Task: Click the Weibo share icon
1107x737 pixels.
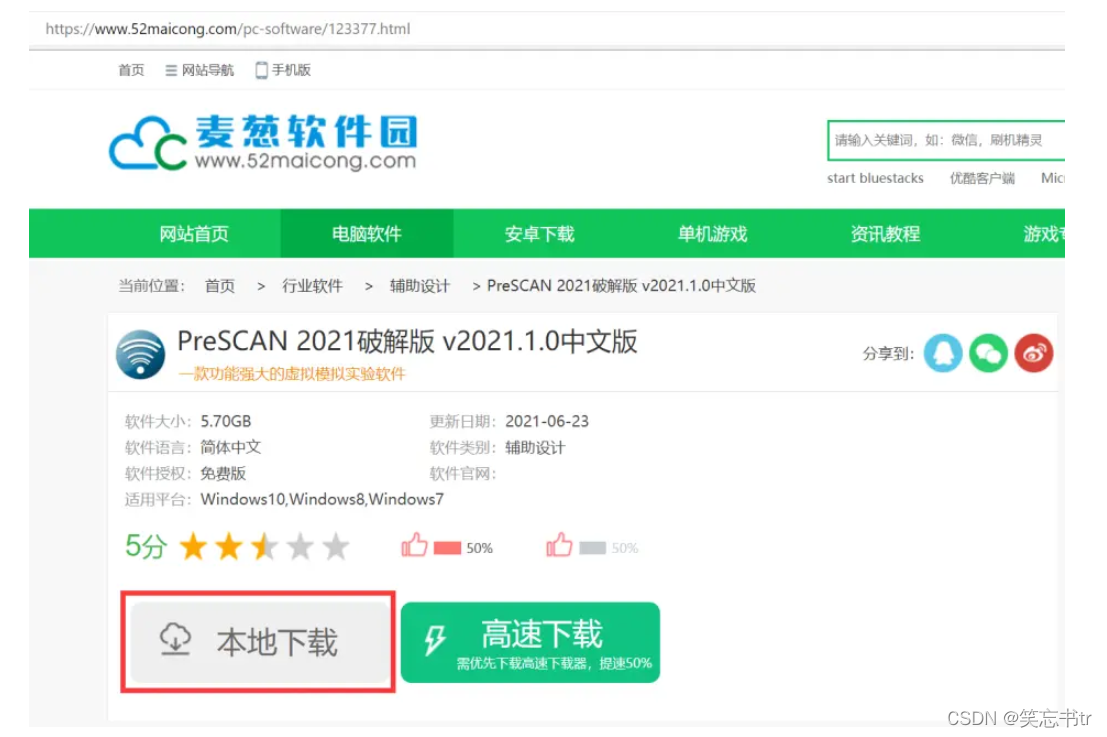Action: point(1034,354)
